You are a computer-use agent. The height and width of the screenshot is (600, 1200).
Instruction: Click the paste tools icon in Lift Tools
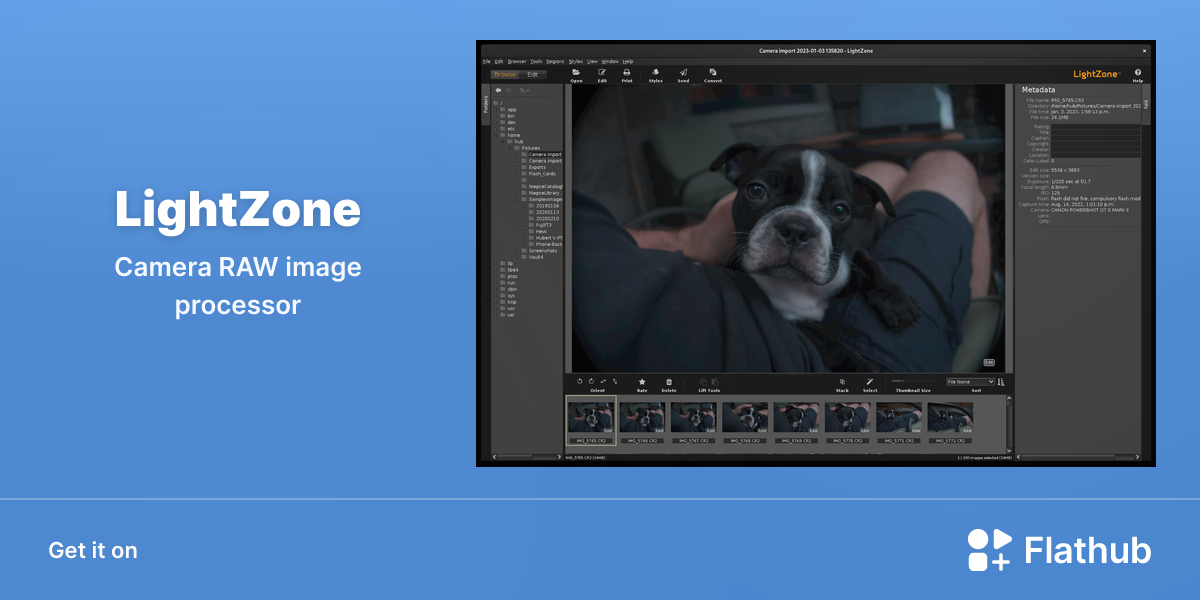[714, 381]
